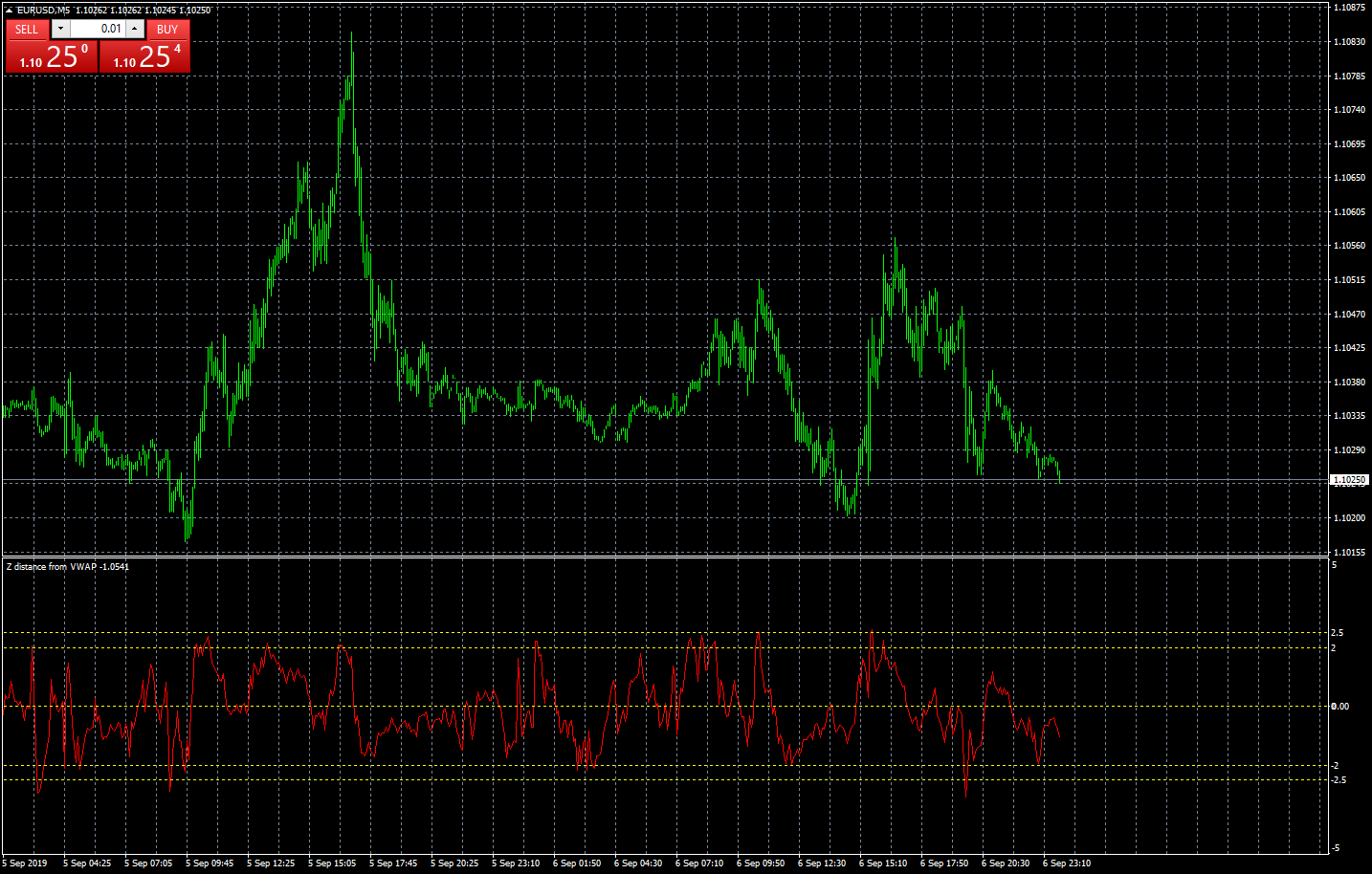Click the '6 Sep 12:30' time axis label
Image resolution: width=1372 pixels, height=874 pixels.
point(822,863)
